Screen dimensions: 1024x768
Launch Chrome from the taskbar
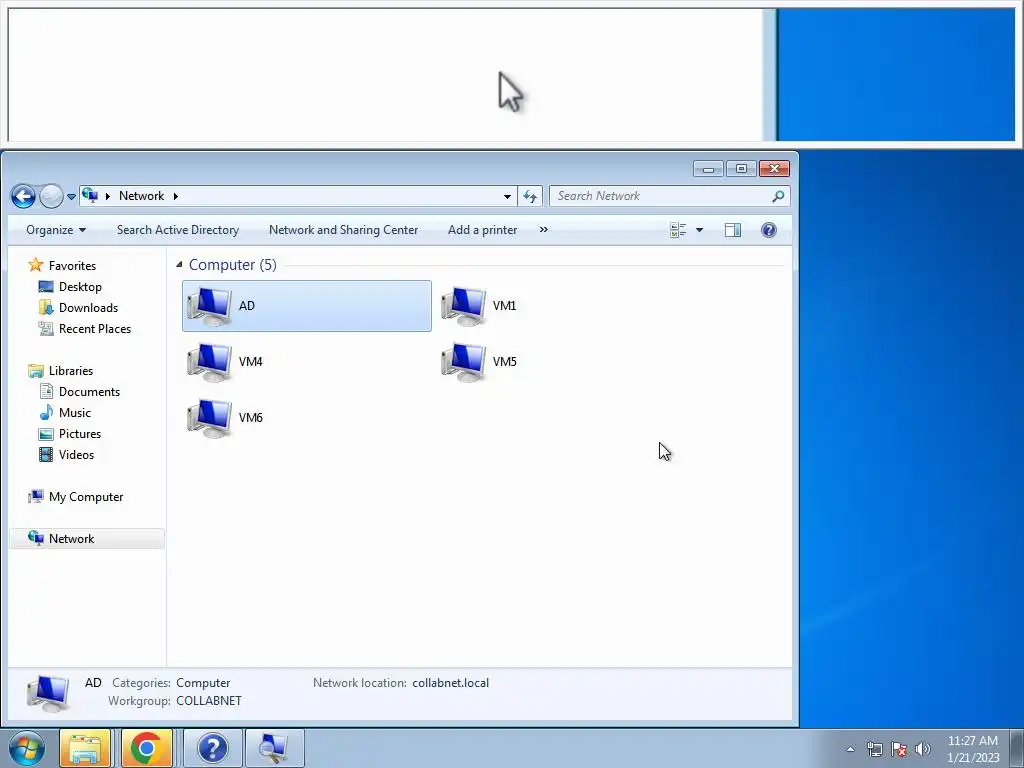tap(147, 748)
